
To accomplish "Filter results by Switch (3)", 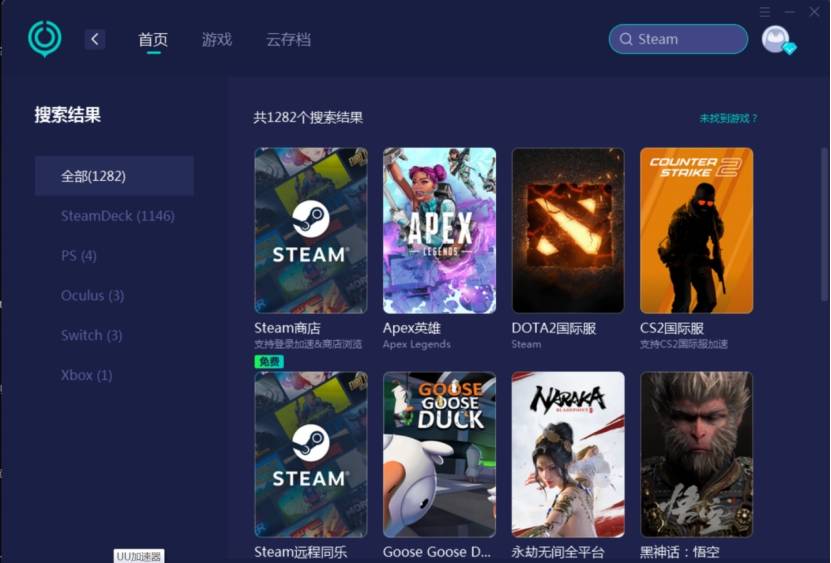I will (91, 336).
